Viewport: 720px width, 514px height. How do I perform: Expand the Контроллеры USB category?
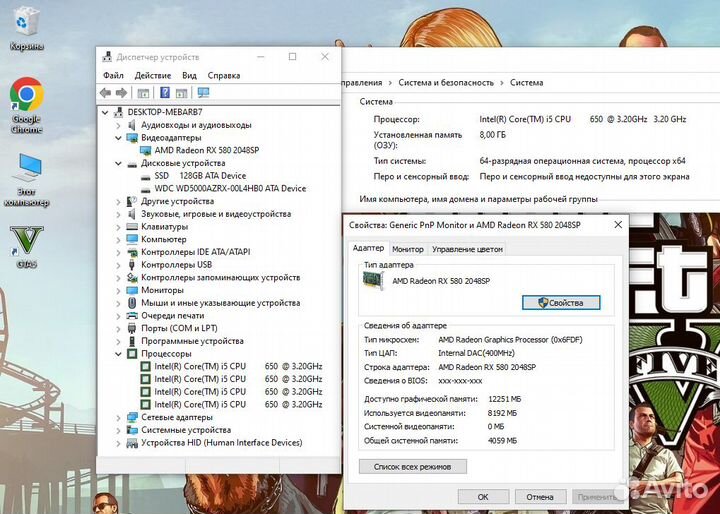[118, 265]
